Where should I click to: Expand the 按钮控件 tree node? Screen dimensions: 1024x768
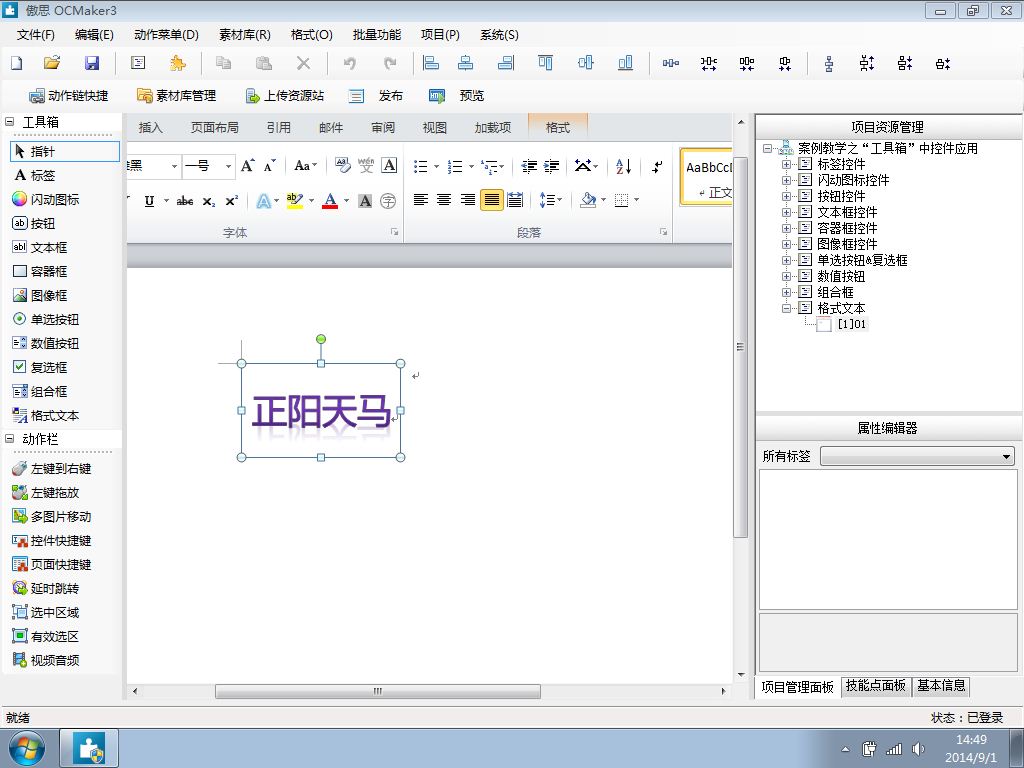[786, 196]
